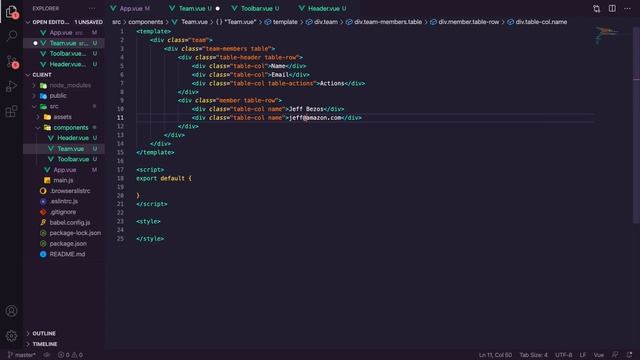Split the editor to the right
The image size is (640, 360).
point(612,9)
